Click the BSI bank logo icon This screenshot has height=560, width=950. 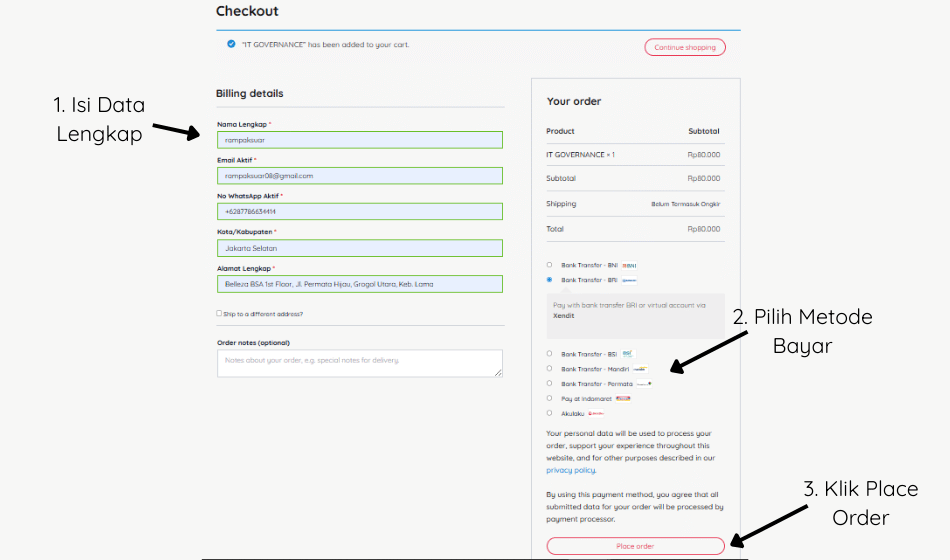click(628, 353)
